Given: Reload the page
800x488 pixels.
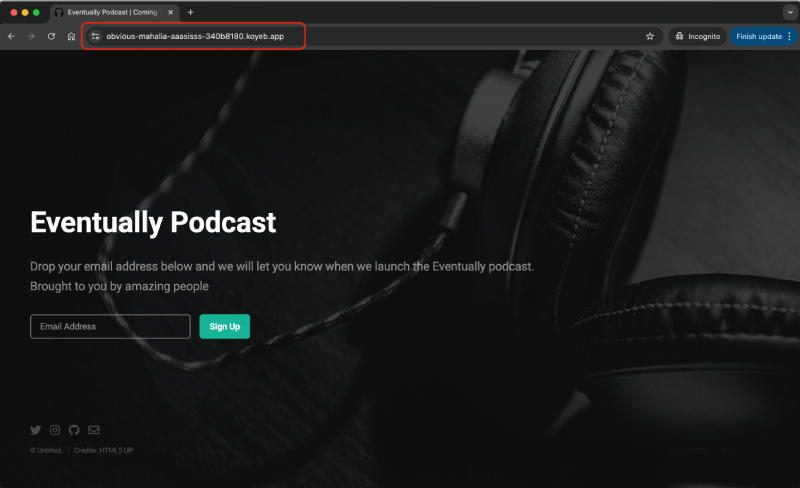Looking at the screenshot, I should (51, 36).
